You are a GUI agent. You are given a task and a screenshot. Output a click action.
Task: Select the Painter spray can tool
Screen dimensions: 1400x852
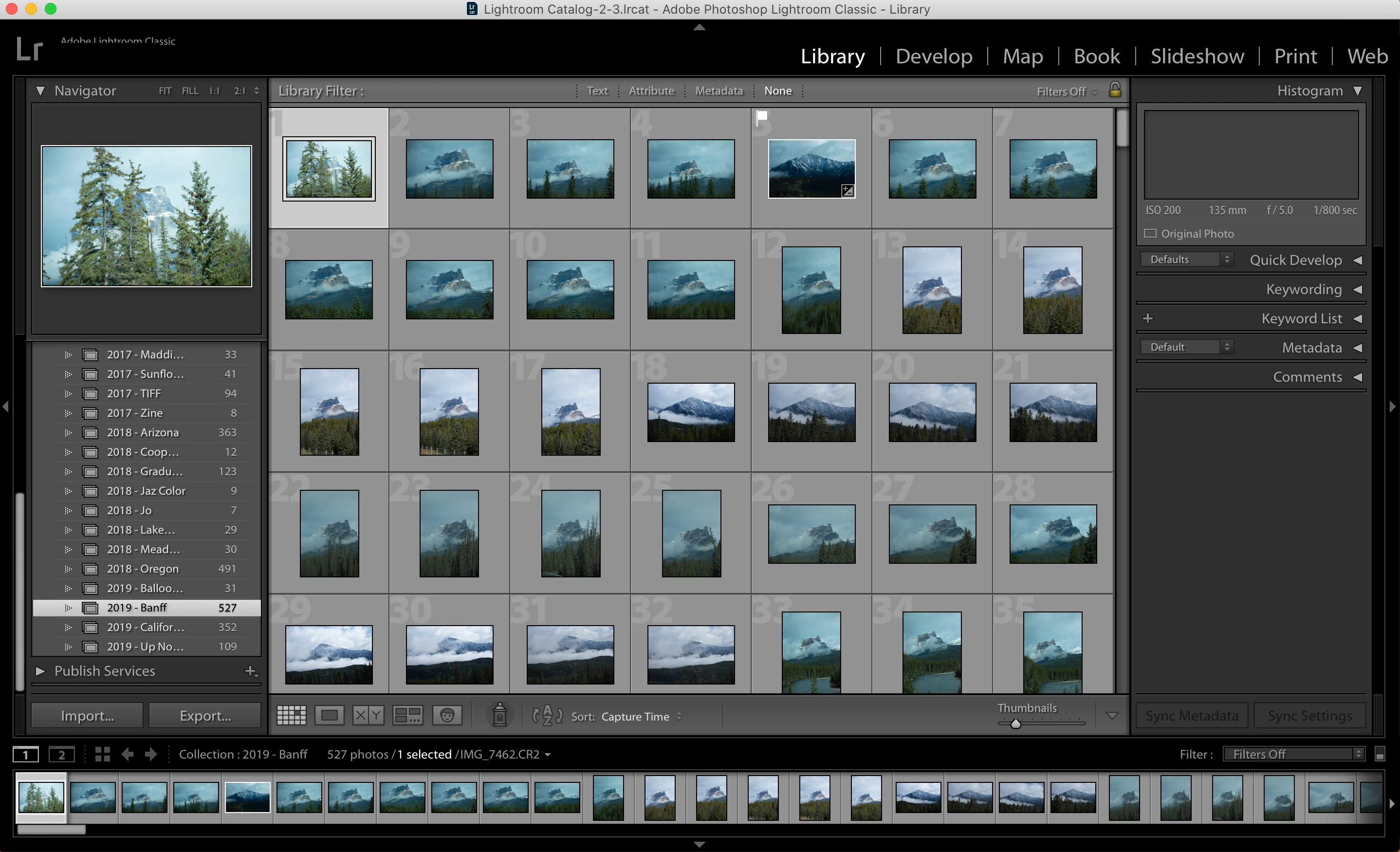(499, 715)
